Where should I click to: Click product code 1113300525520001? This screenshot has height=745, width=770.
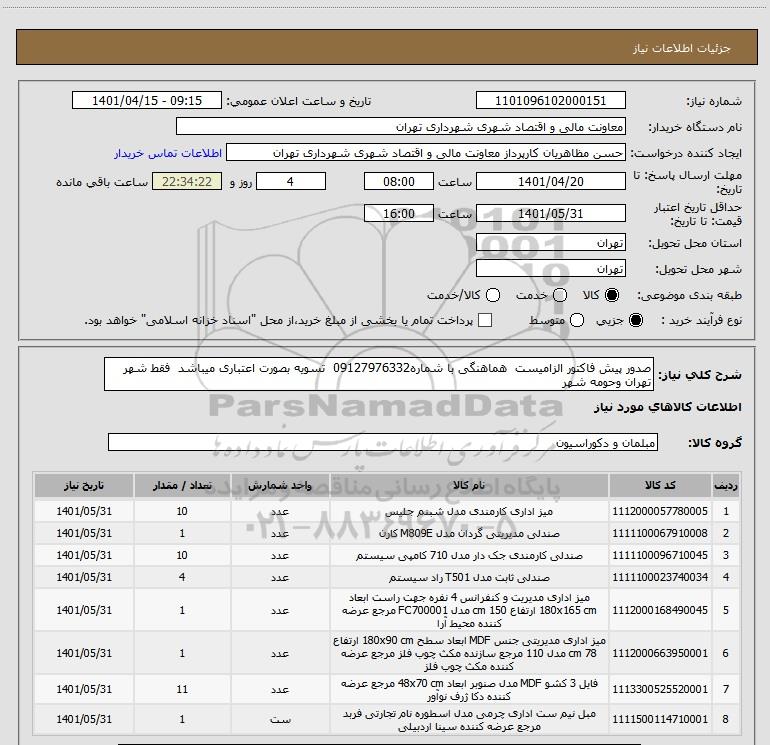point(660,689)
